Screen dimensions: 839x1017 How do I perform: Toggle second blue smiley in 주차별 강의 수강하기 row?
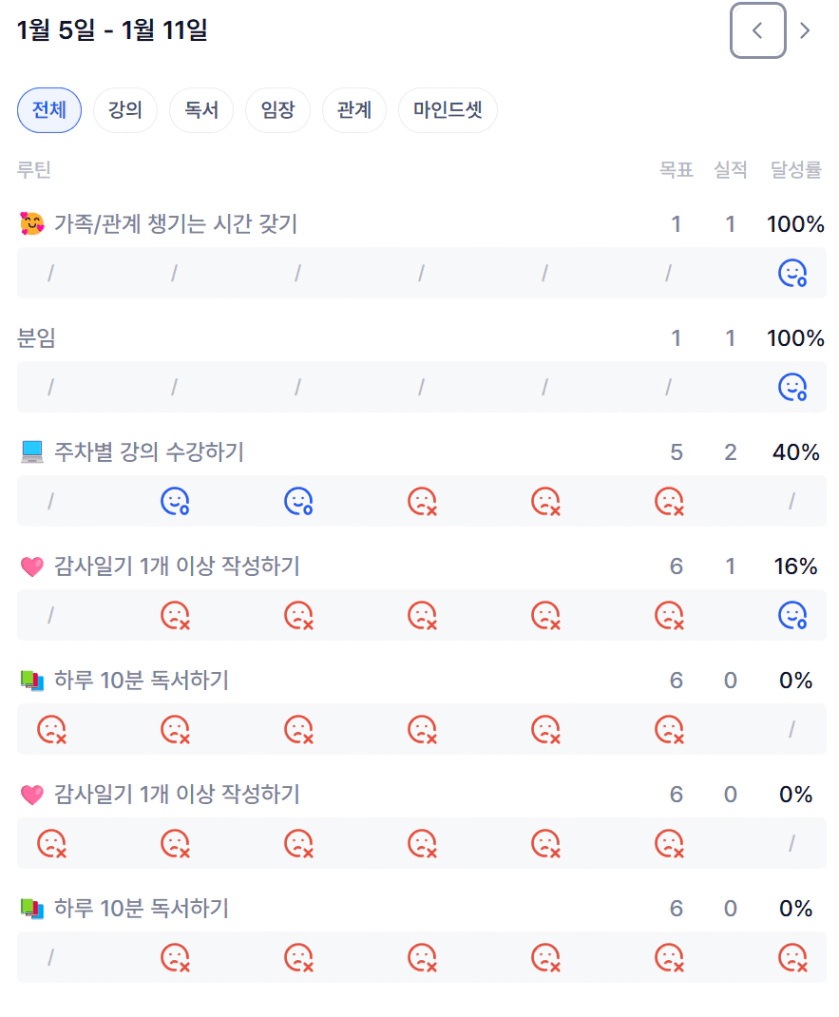click(x=298, y=501)
